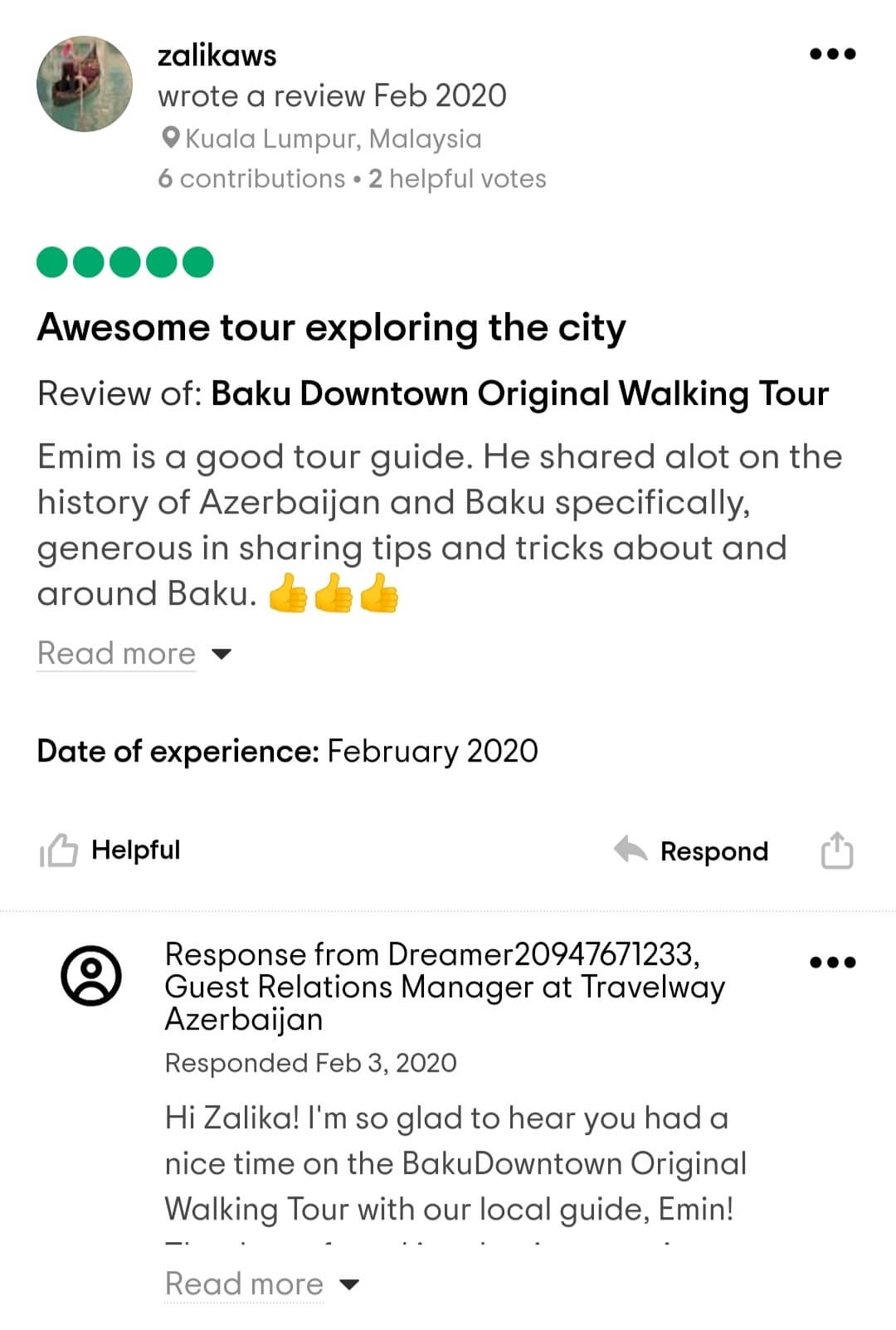Click the arrow beside the review's Read more
Image resolution: width=896 pixels, height=1330 pixels.
coord(221,654)
